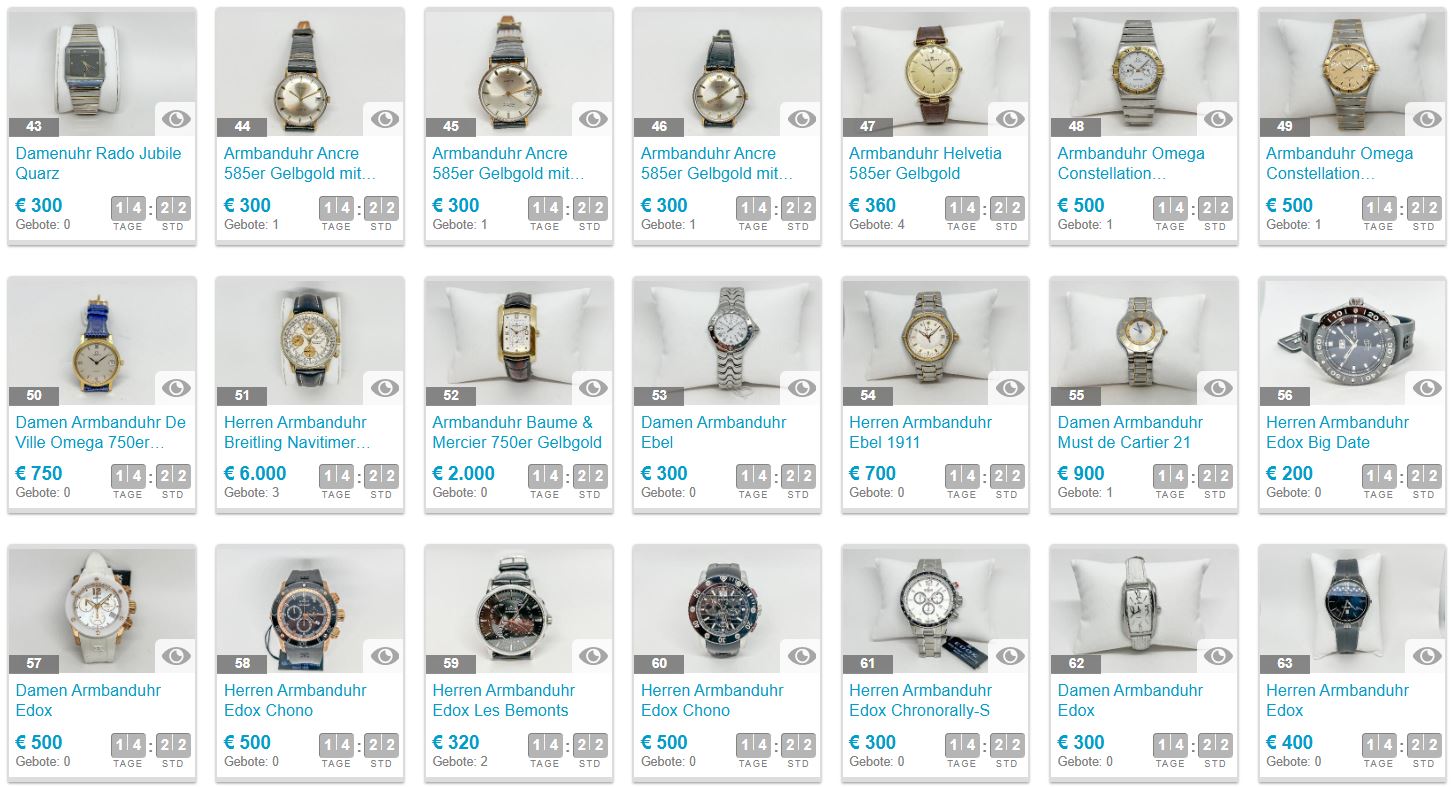Click the Herren Armbanduhr Ebel 1911 thumbnail
The image size is (1452, 787).
935,340
